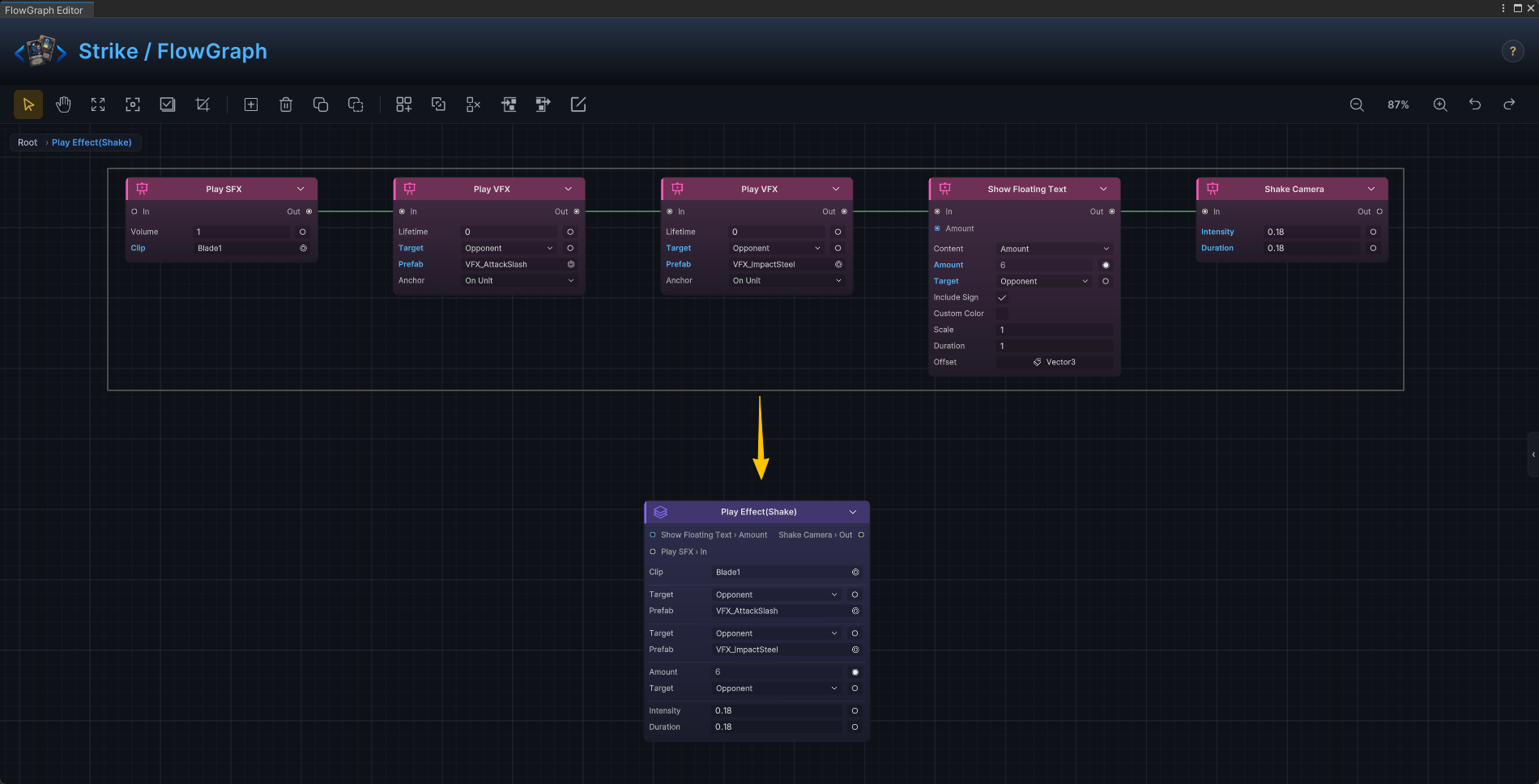
Task: Click the Vector3 Offset button
Action: (x=1055, y=362)
